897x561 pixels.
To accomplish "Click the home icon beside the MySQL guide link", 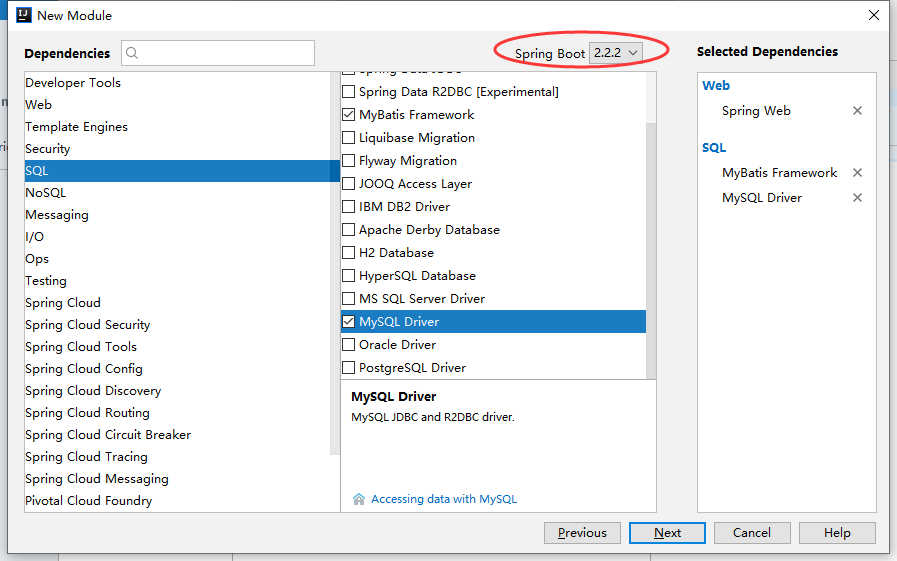I will pyautogui.click(x=359, y=499).
